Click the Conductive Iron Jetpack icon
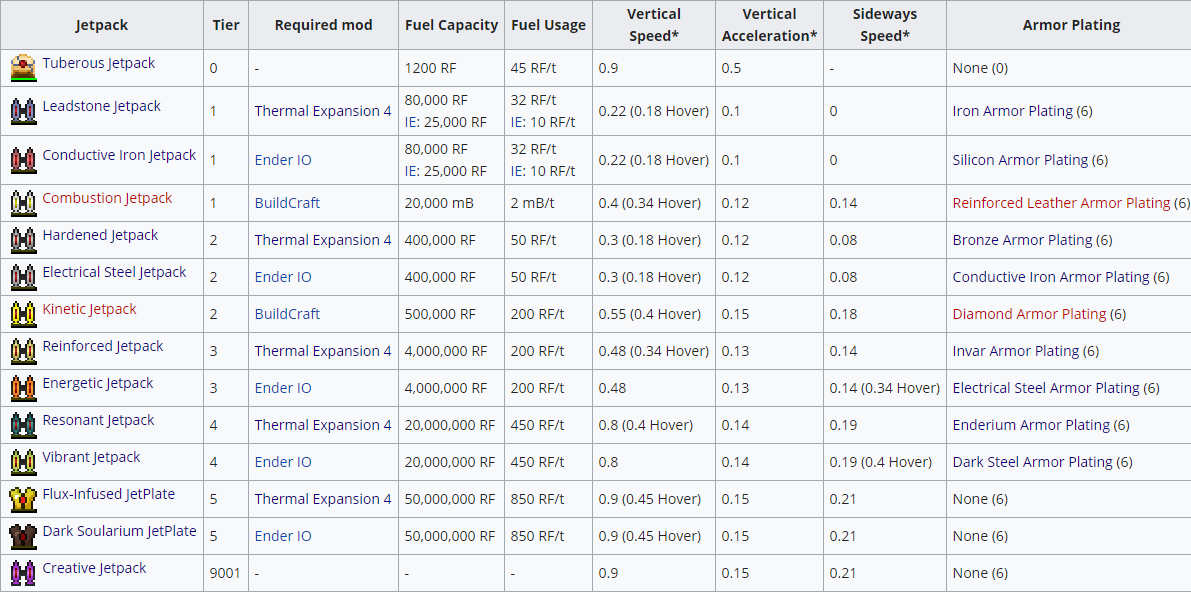1191x596 pixels. [x=24, y=159]
